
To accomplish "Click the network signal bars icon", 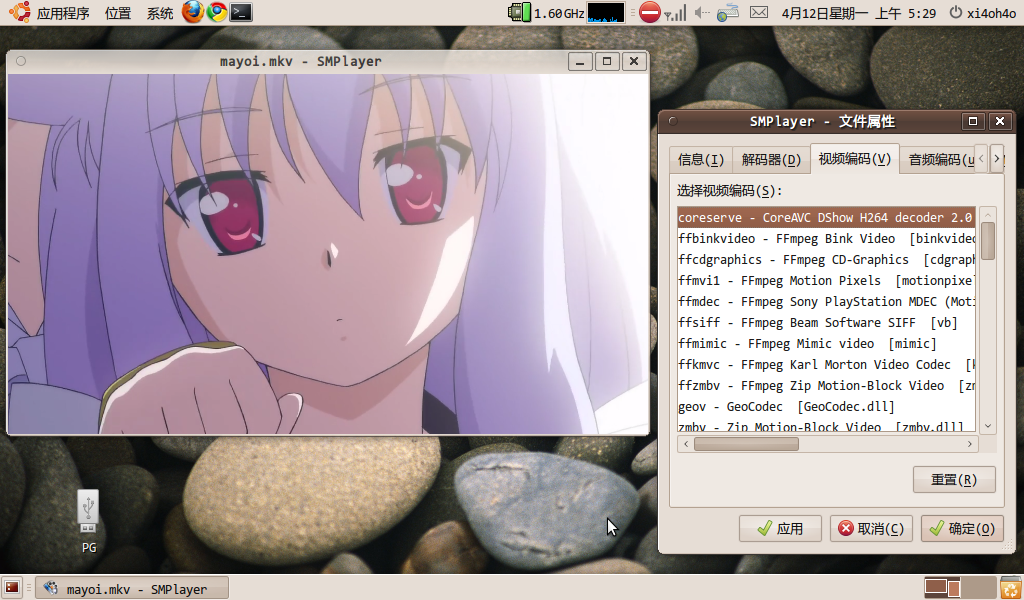I will (676, 13).
